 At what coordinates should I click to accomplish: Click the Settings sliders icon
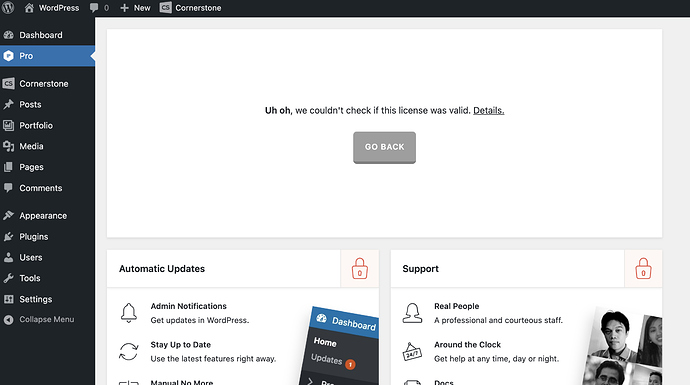click(8, 299)
